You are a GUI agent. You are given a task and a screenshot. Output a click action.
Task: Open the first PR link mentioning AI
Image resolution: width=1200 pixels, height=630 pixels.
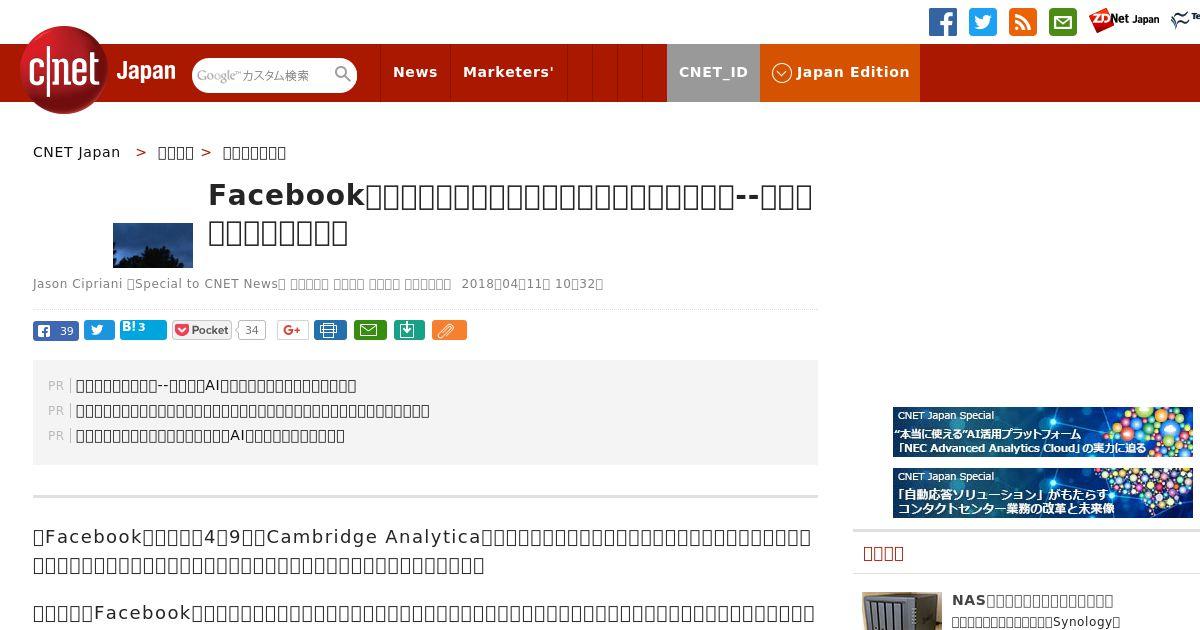pos(216,385)
